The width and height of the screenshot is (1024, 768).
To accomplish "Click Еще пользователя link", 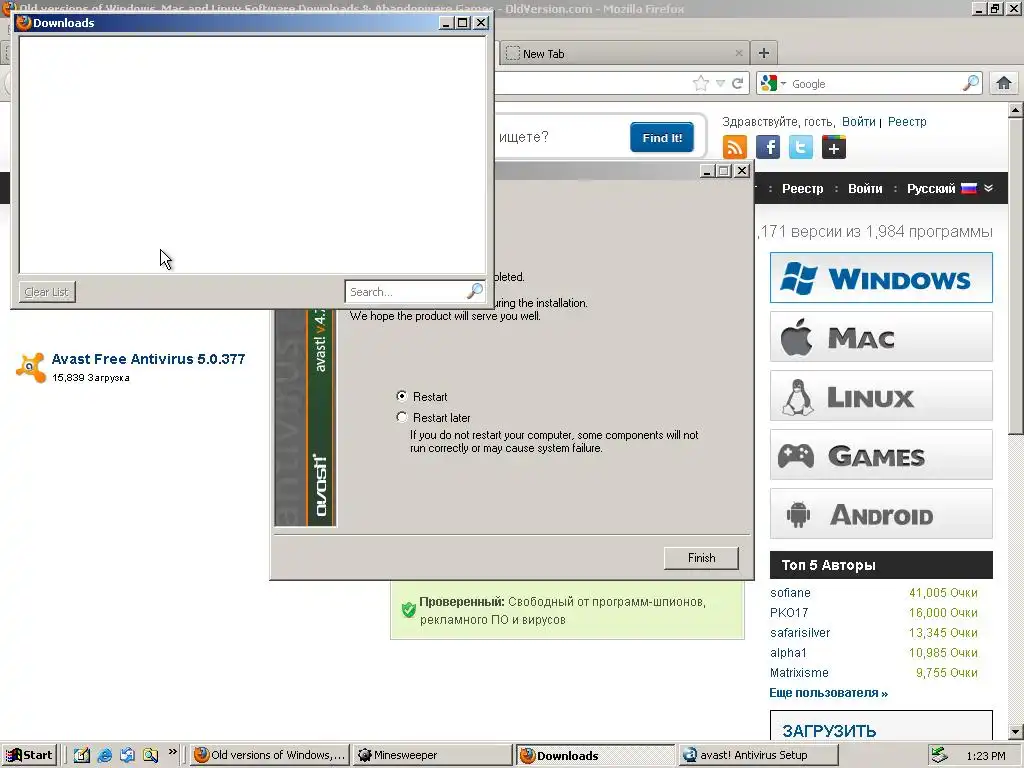I will point(829,693).
